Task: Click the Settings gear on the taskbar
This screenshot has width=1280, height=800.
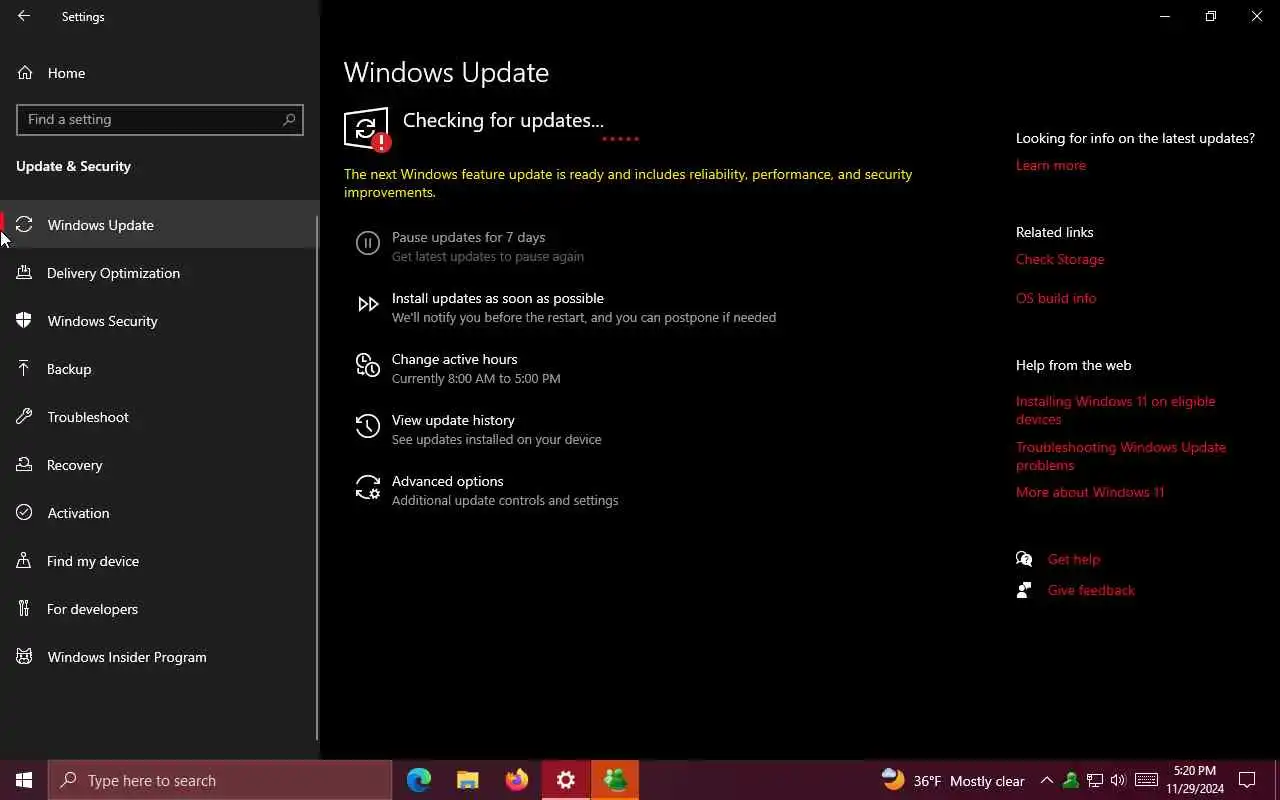Action: click(x=566, y=780)
